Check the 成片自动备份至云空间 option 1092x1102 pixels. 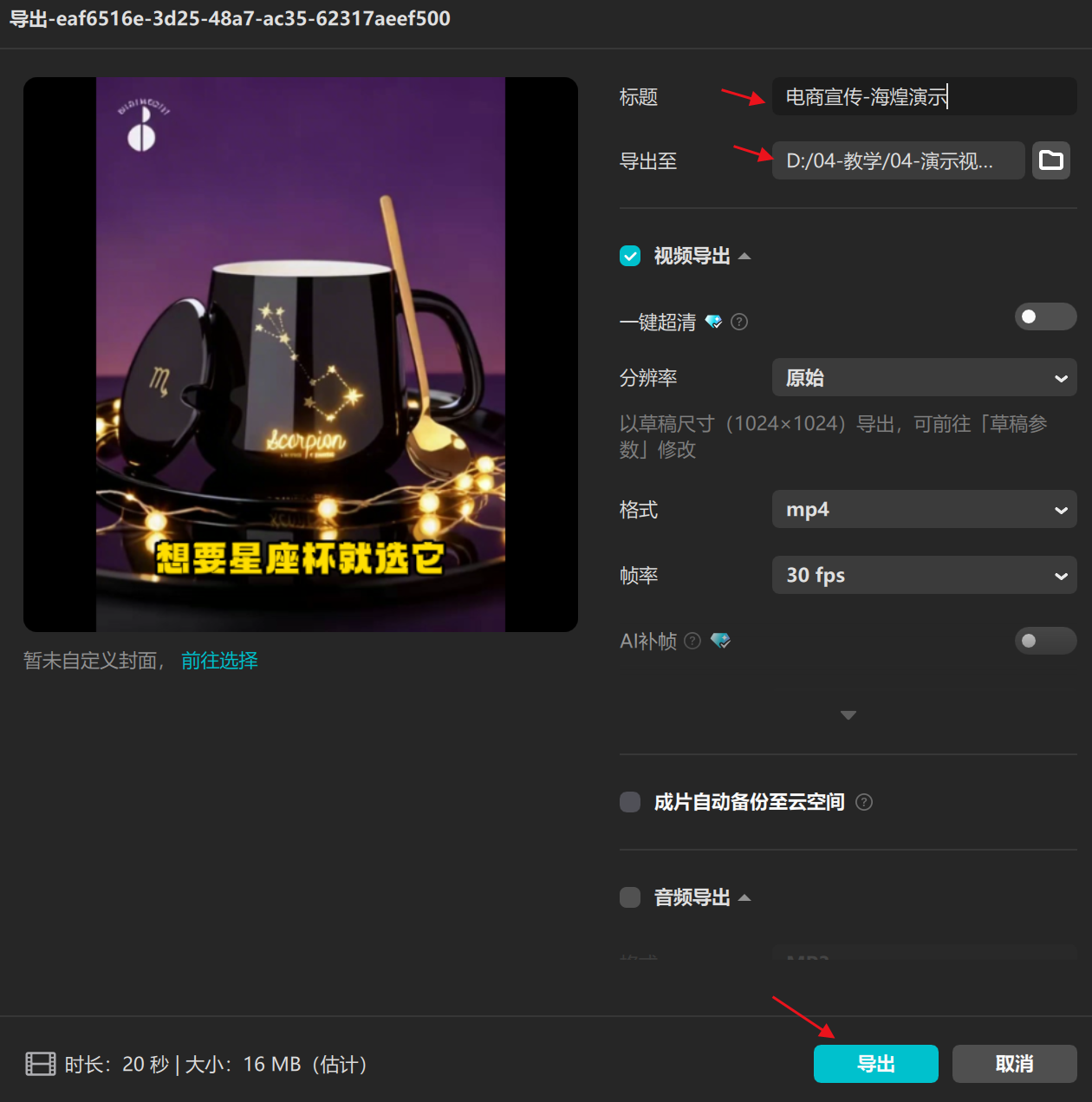(630, 802)
